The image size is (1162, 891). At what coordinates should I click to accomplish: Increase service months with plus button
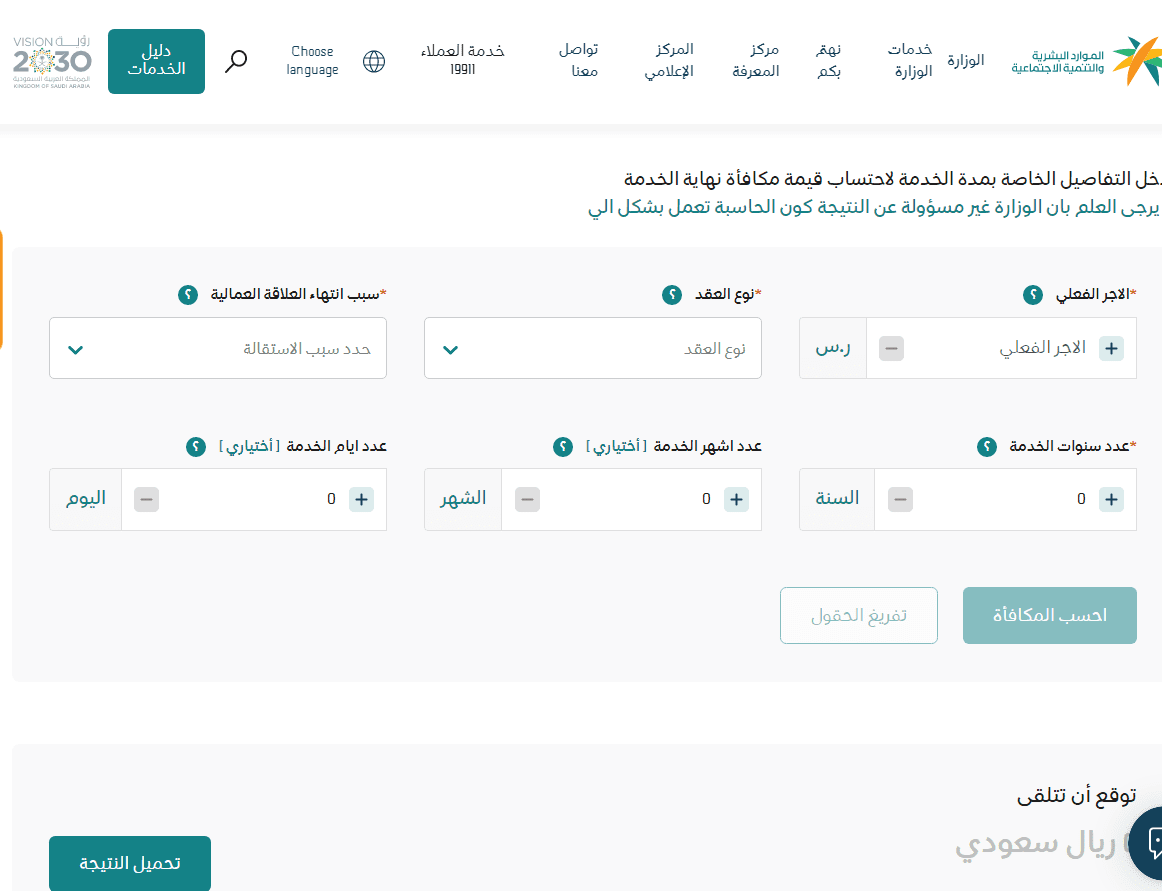tap(737, 500)
